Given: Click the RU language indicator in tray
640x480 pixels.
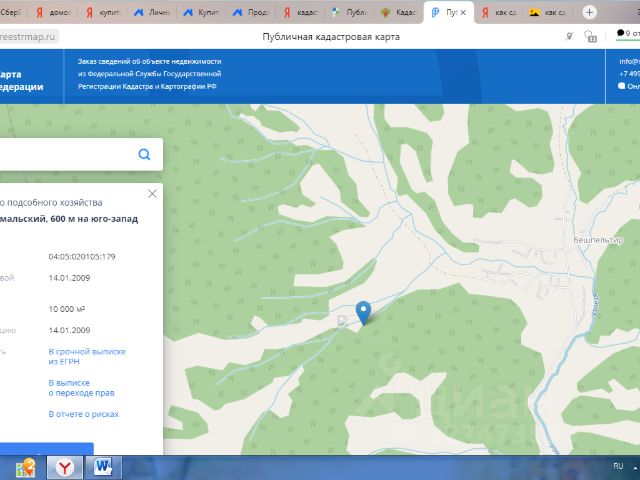Looking at the screenshot, I should [617, 467].
